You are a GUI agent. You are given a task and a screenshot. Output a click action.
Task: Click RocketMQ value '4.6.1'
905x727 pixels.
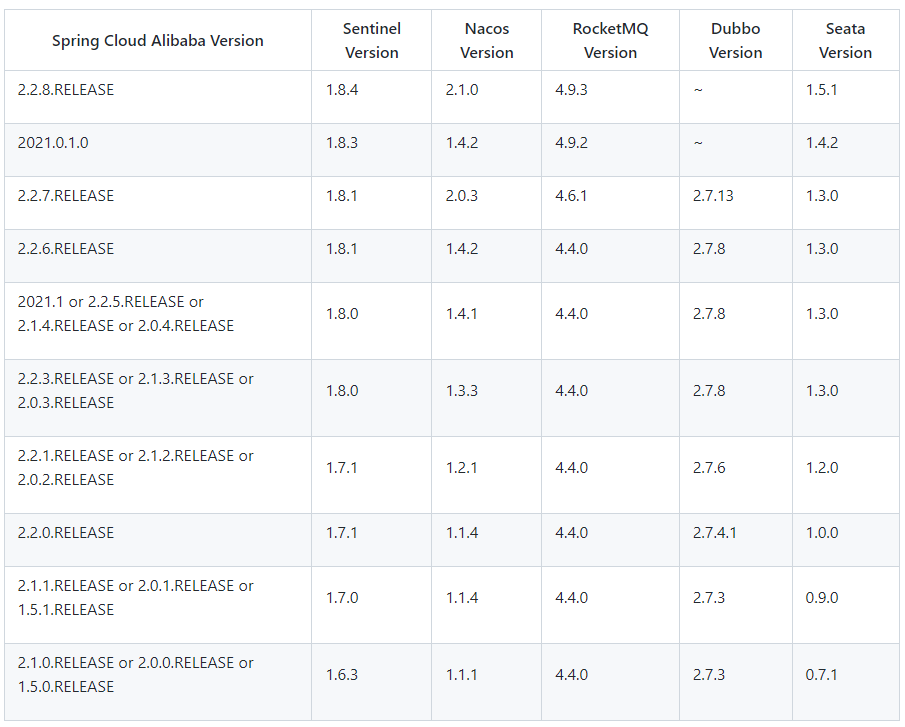pyautogui.click(x=571, y=196)
